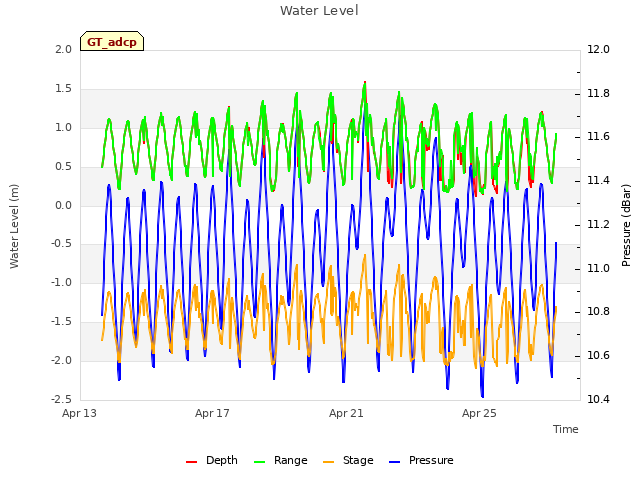The image size is (640, 480).
Task: Click the -2.5 left axis tick label
Action: point(61,399)
